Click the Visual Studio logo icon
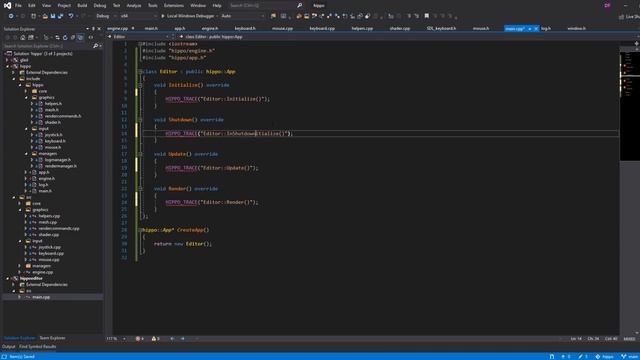 [7, 5]
